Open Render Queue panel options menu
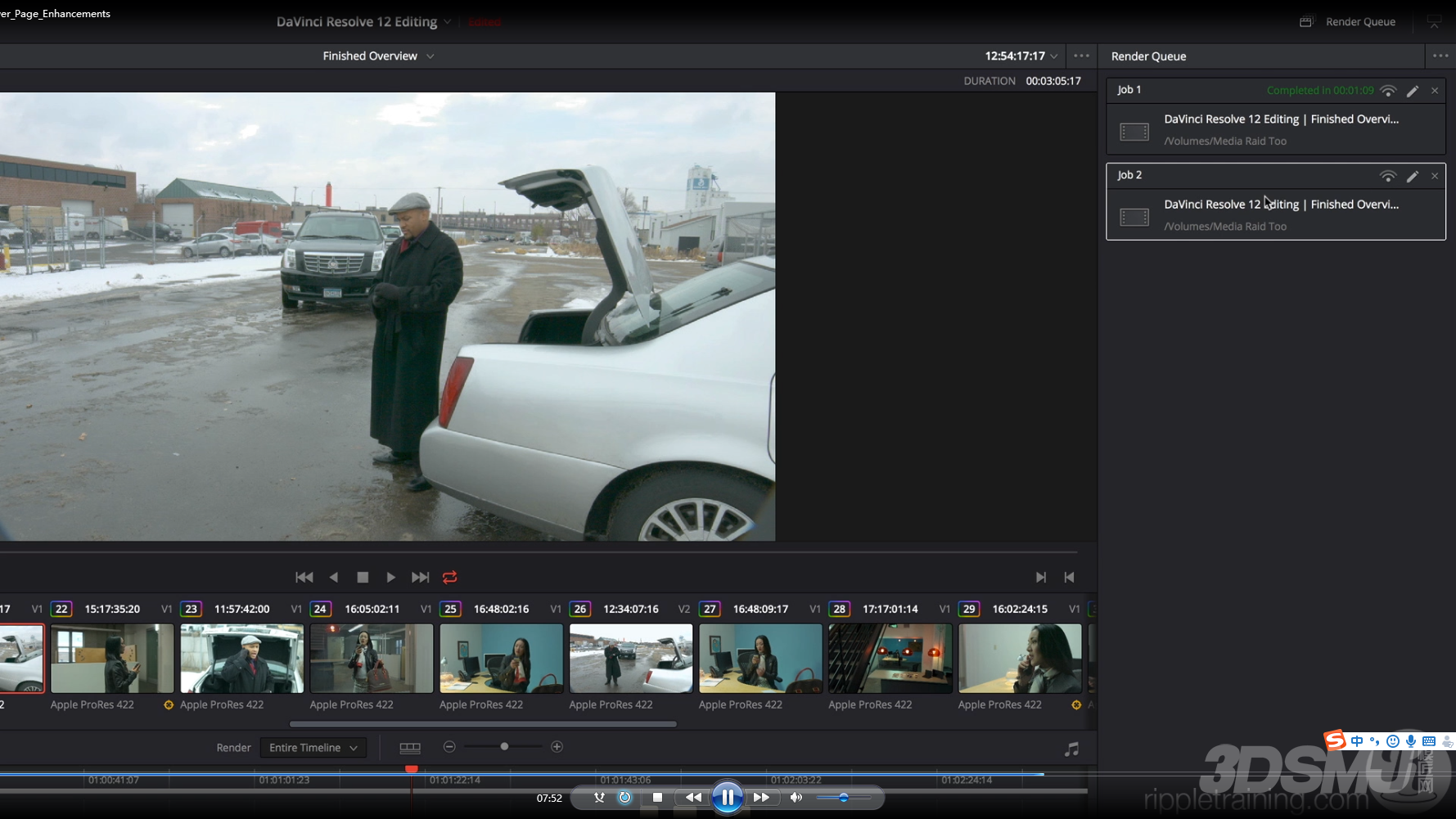Viewport: 1456px width, 819px height. (1440, 56)
